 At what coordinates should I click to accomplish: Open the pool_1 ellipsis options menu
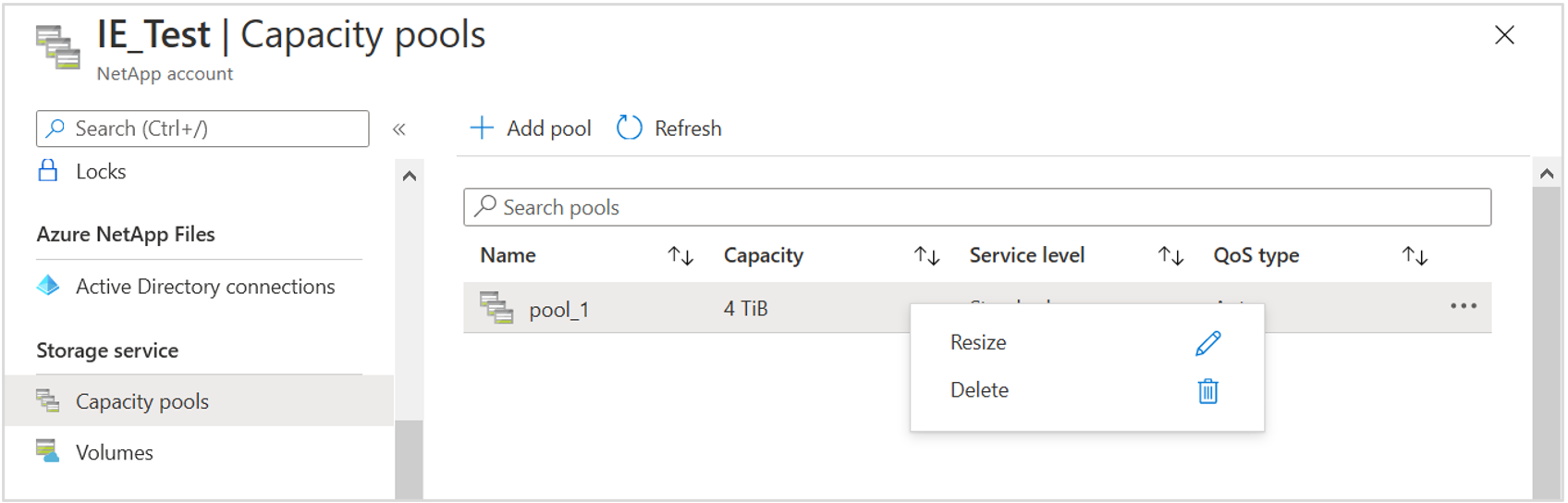pyautogui.click(x=1463, y=306)
